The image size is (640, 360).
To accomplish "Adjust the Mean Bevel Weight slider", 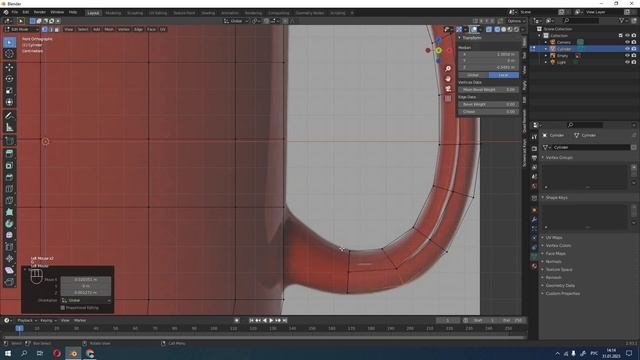I will [x=489, y=90].
